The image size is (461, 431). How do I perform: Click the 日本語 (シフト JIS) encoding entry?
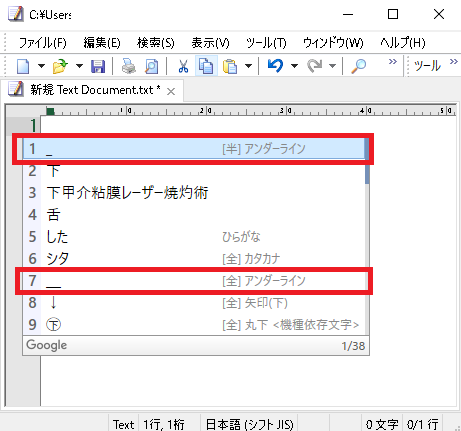click(x=250, y=424)
